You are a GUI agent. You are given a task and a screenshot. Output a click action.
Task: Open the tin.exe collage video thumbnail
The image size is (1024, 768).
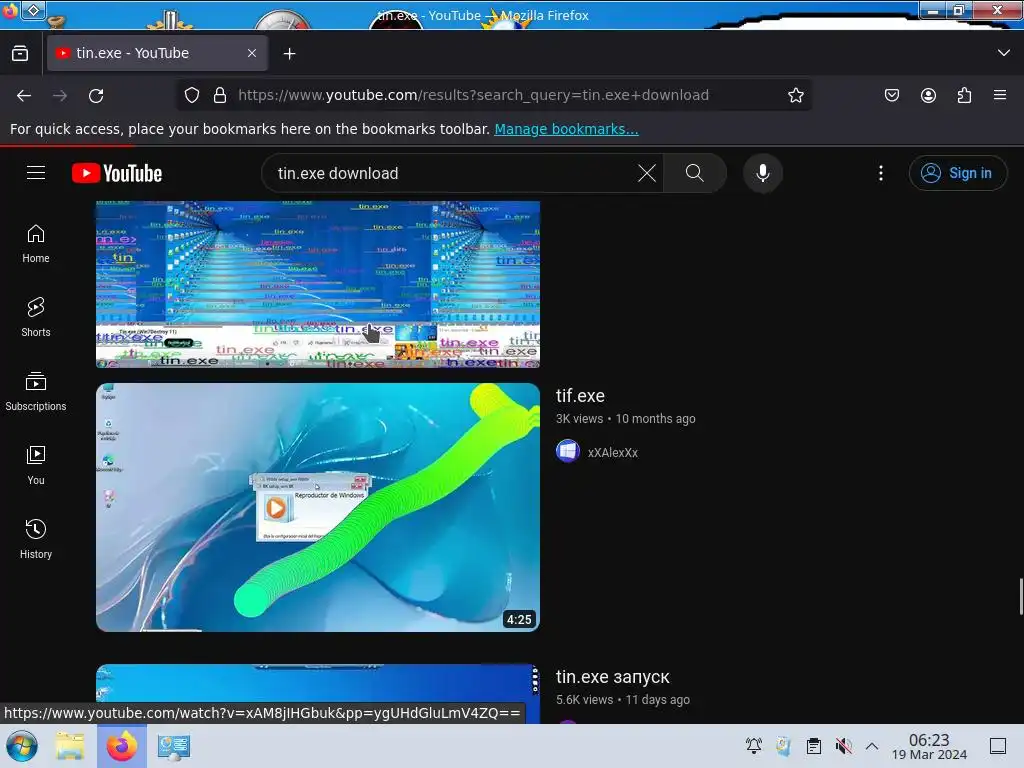318,284
